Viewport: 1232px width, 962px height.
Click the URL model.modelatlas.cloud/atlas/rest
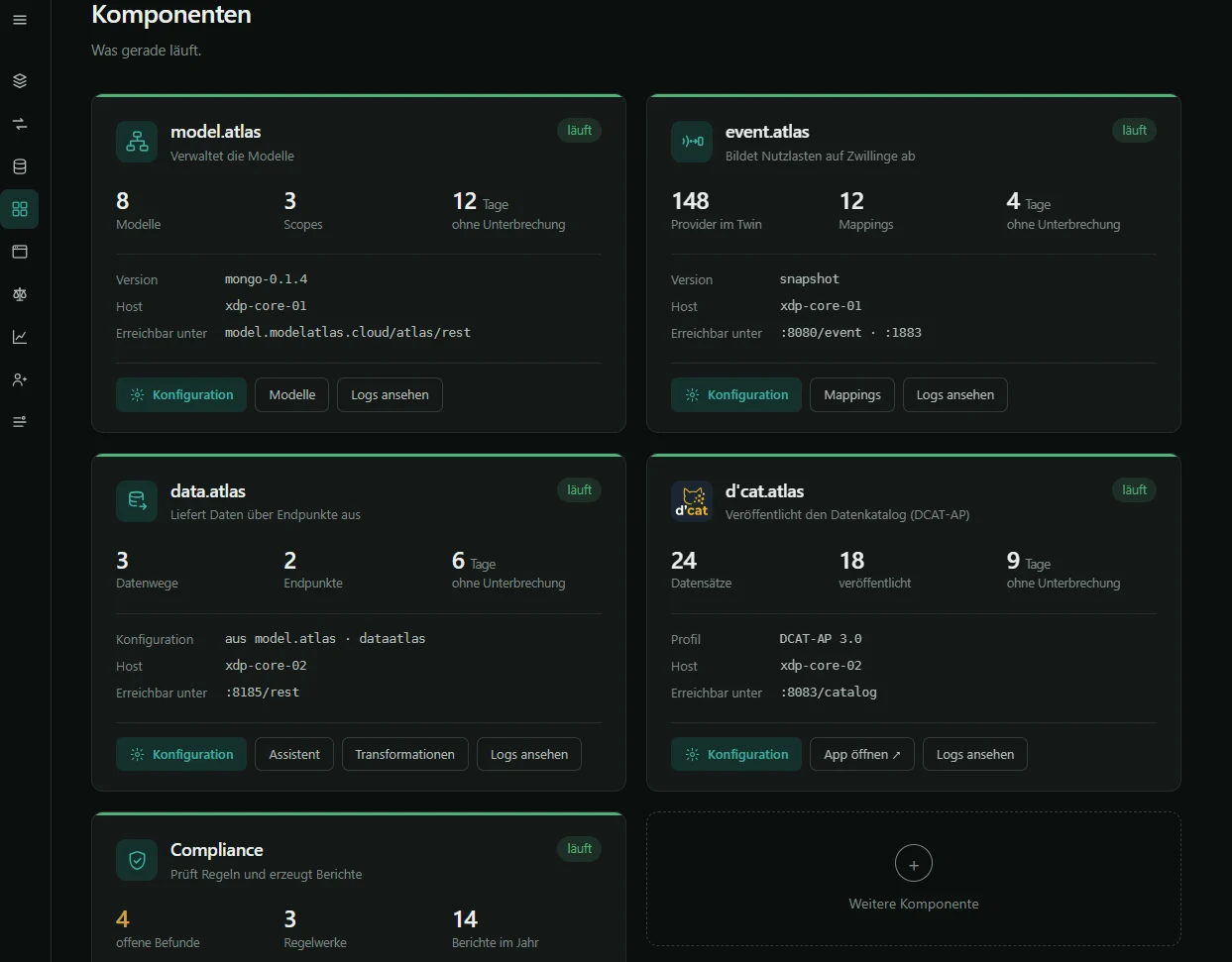pyautogui.click(x=348, y=333)
